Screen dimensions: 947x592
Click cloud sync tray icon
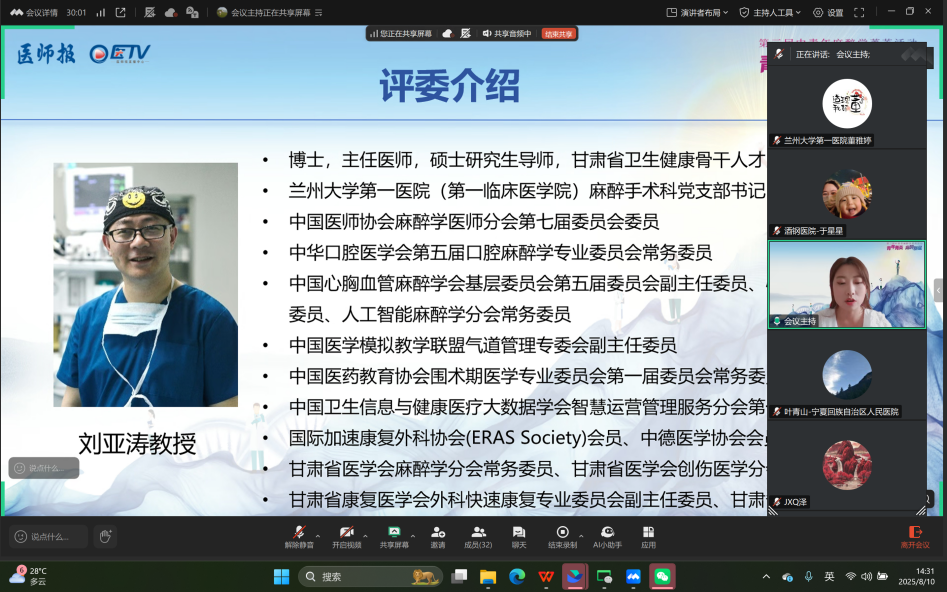(787, 576)
